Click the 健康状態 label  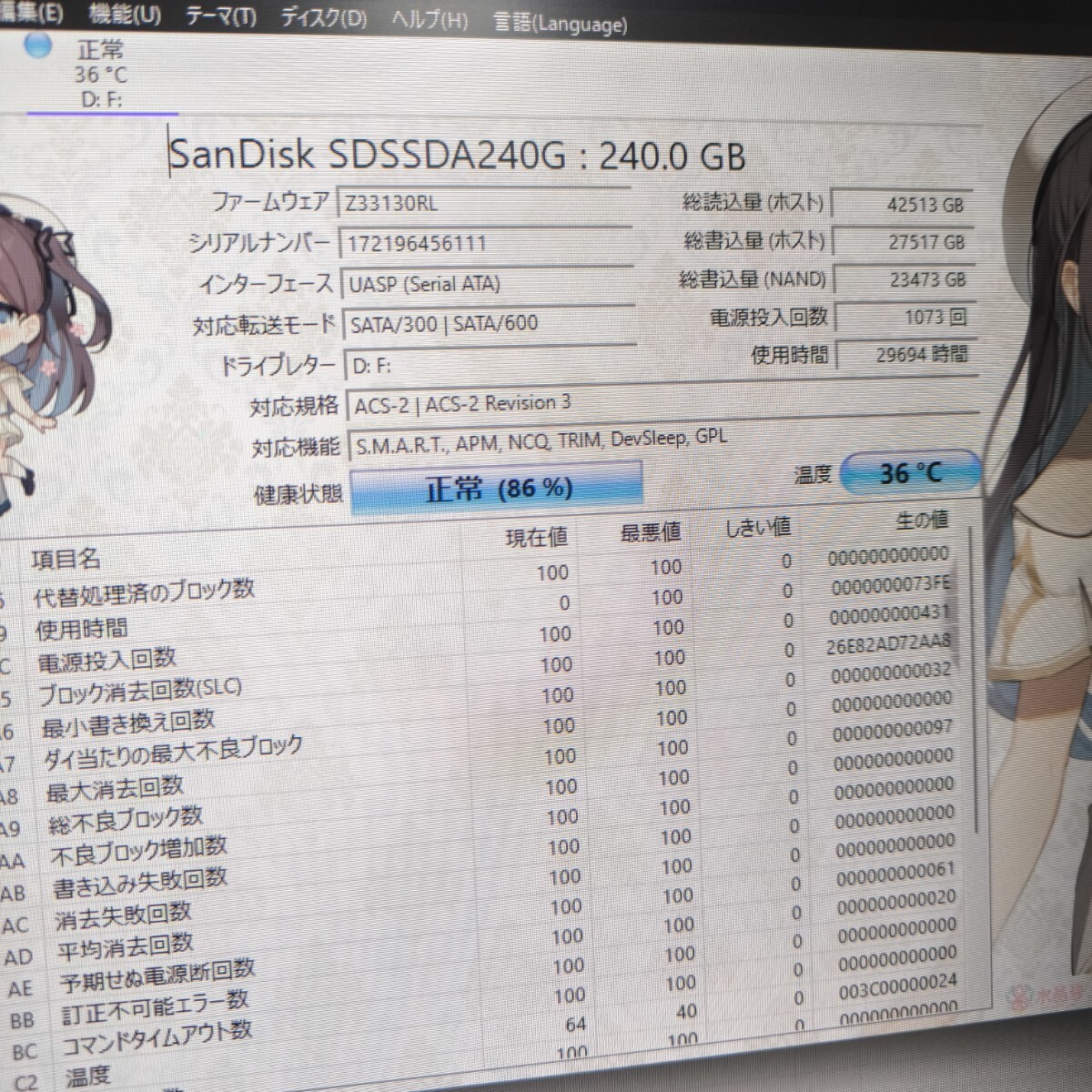pos(298,493)
